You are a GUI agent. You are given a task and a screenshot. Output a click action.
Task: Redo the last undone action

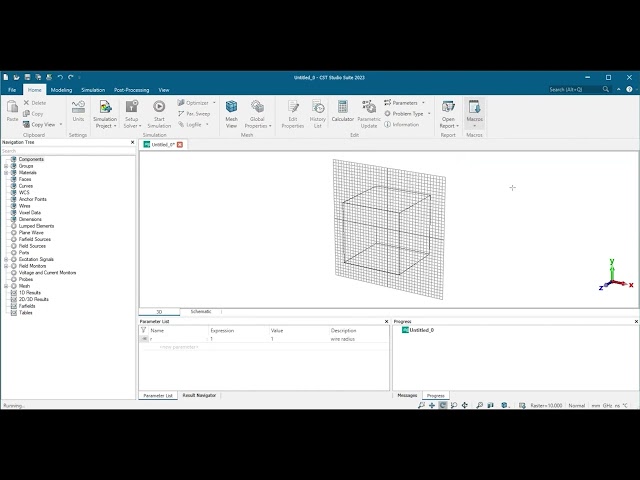[71, 77]
